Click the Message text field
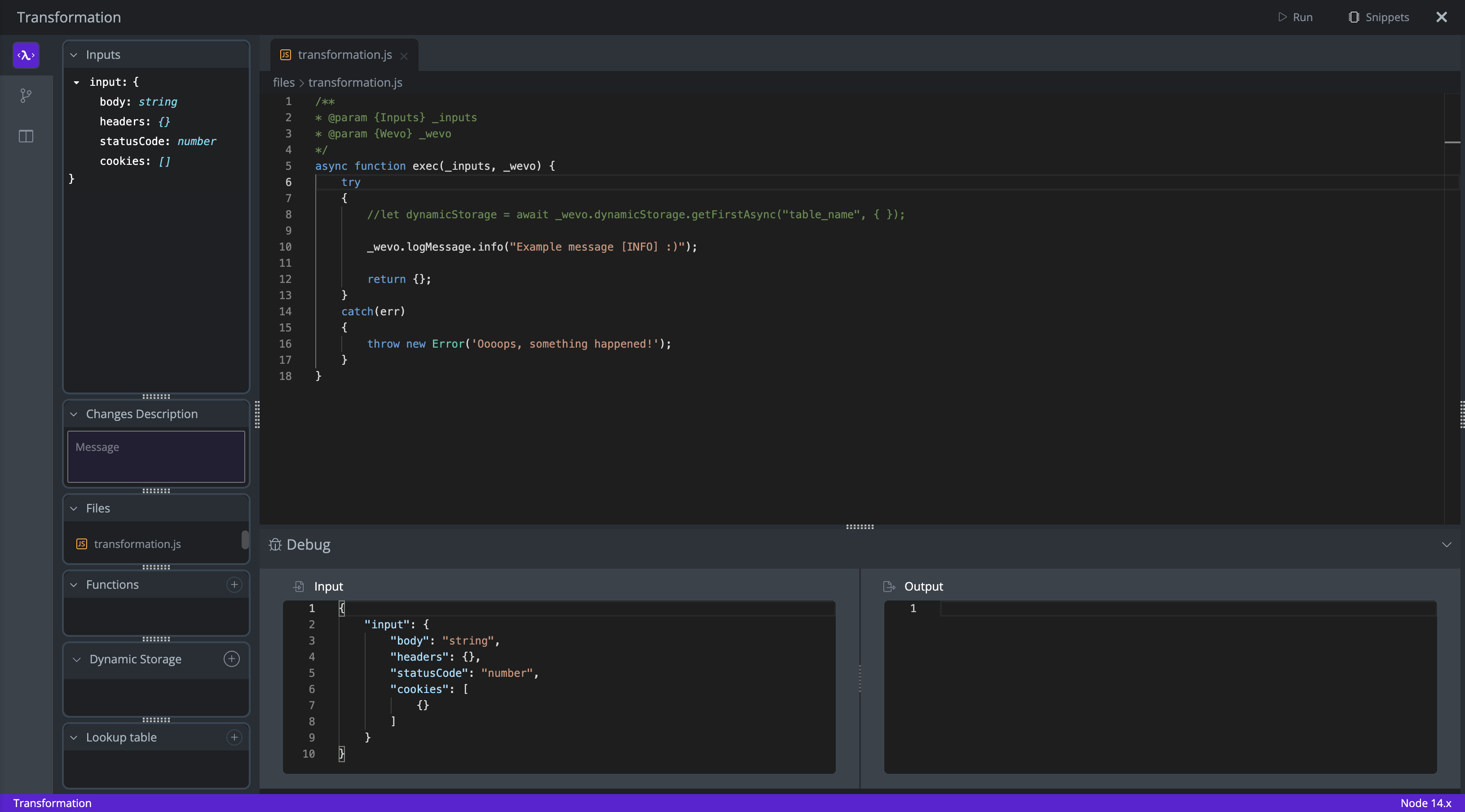Image resolution: width=1465 pixels, height=812 pixels. (156, 457)
